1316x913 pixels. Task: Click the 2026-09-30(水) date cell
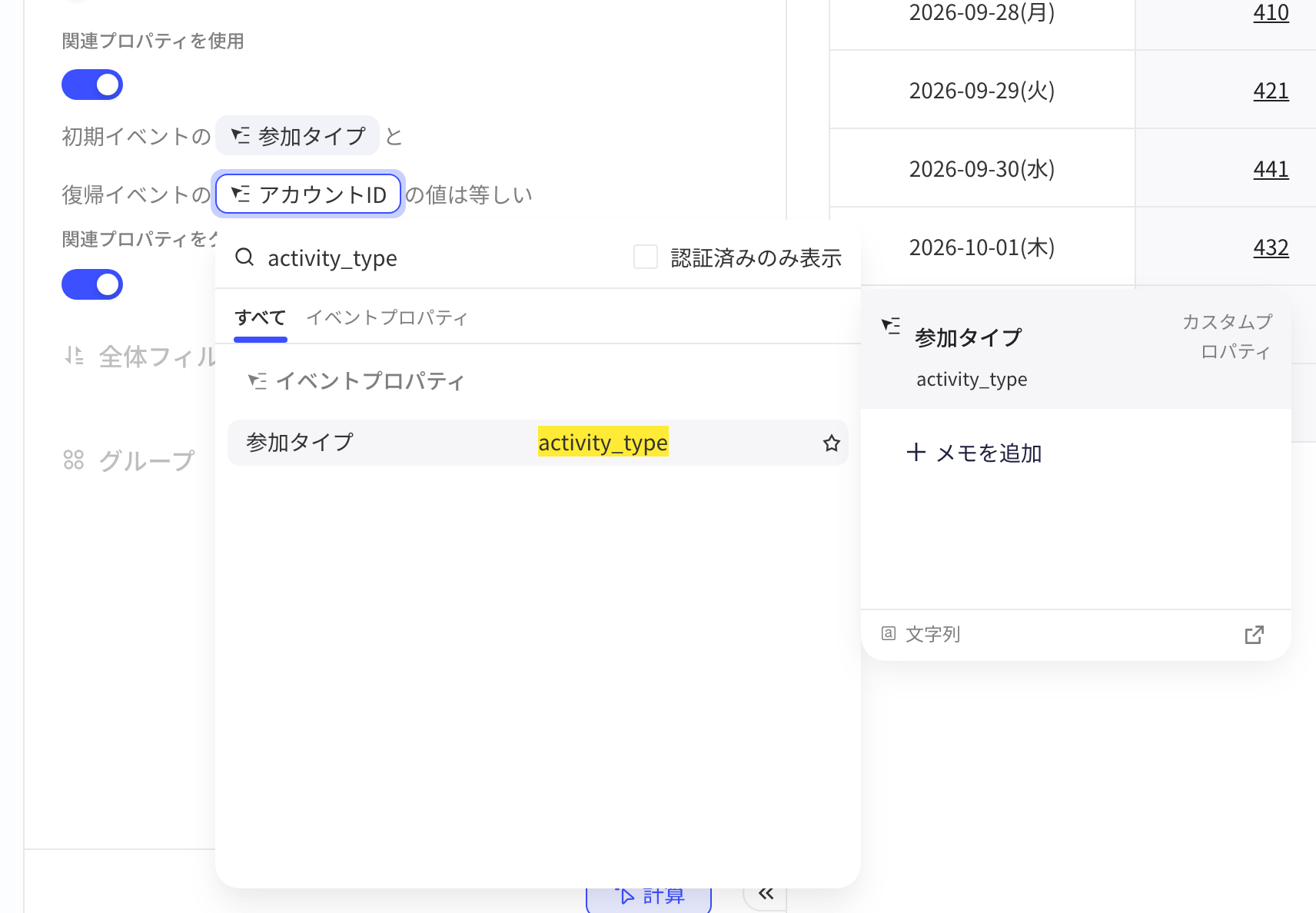click(x=982, y=168)
